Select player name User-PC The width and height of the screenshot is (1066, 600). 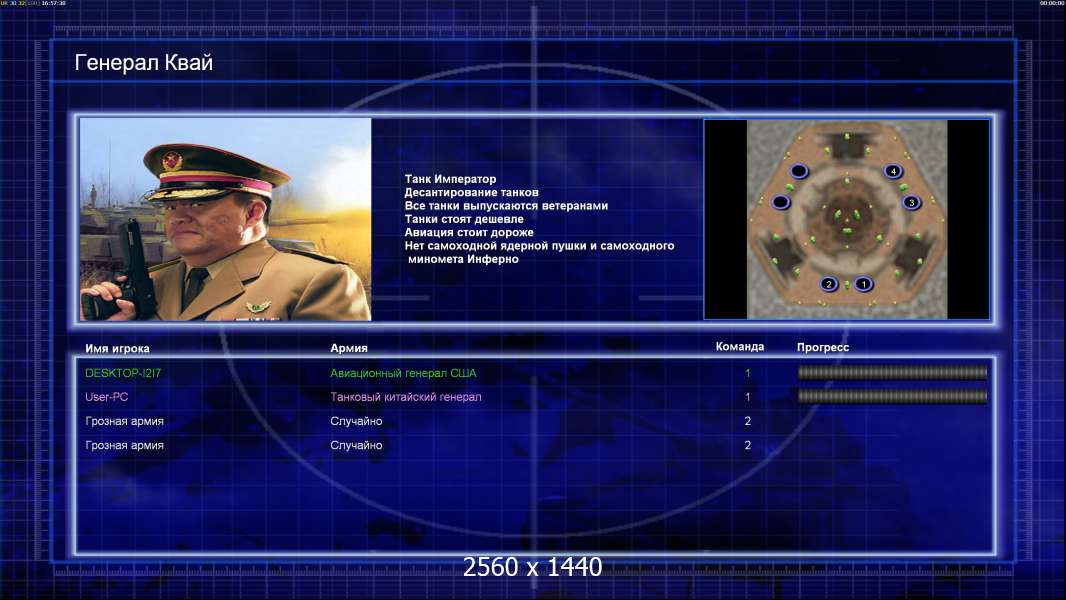(107, 397)
